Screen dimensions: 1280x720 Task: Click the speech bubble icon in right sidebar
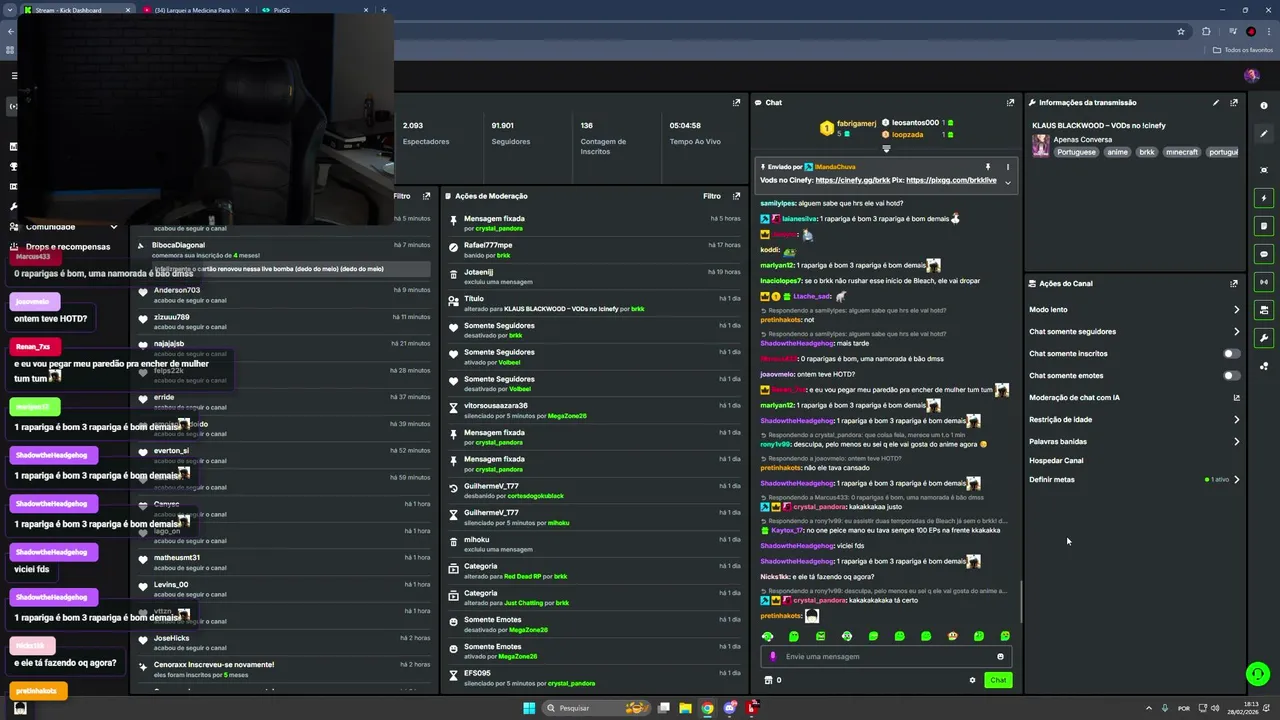pyautogui.click(x=1264, y=254)
